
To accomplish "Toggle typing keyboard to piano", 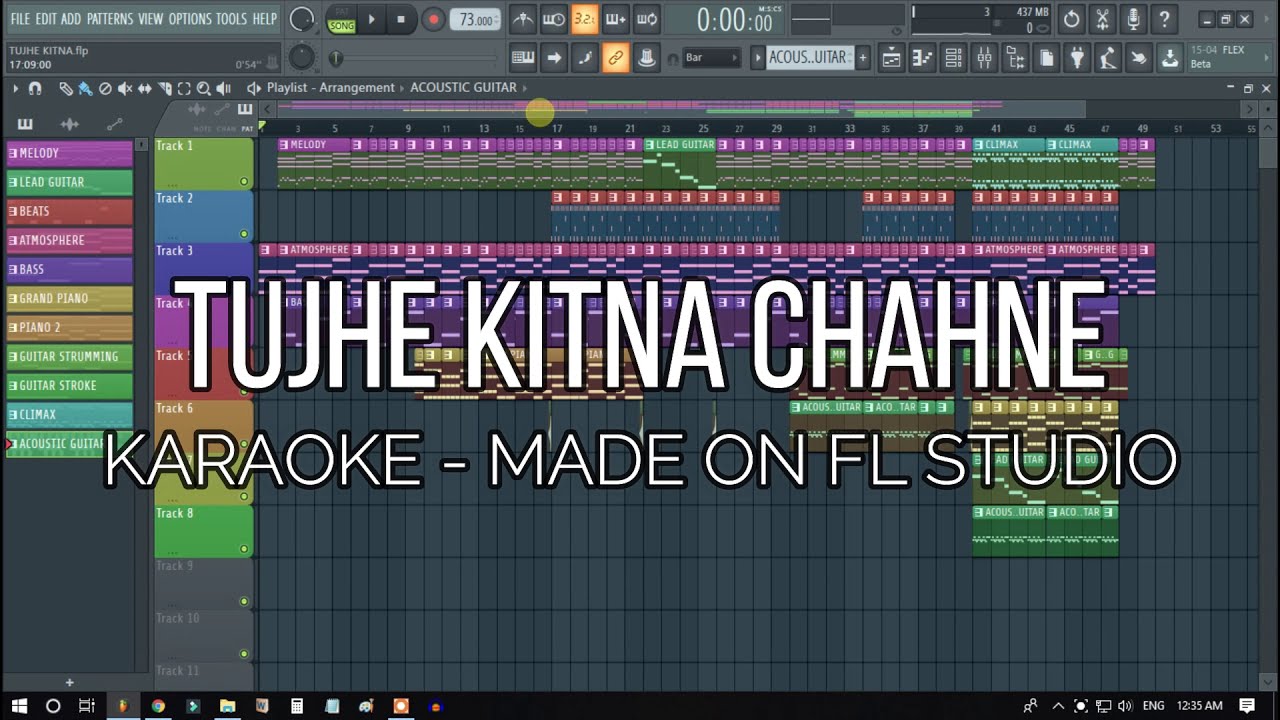I will click(x=522, y=58).
